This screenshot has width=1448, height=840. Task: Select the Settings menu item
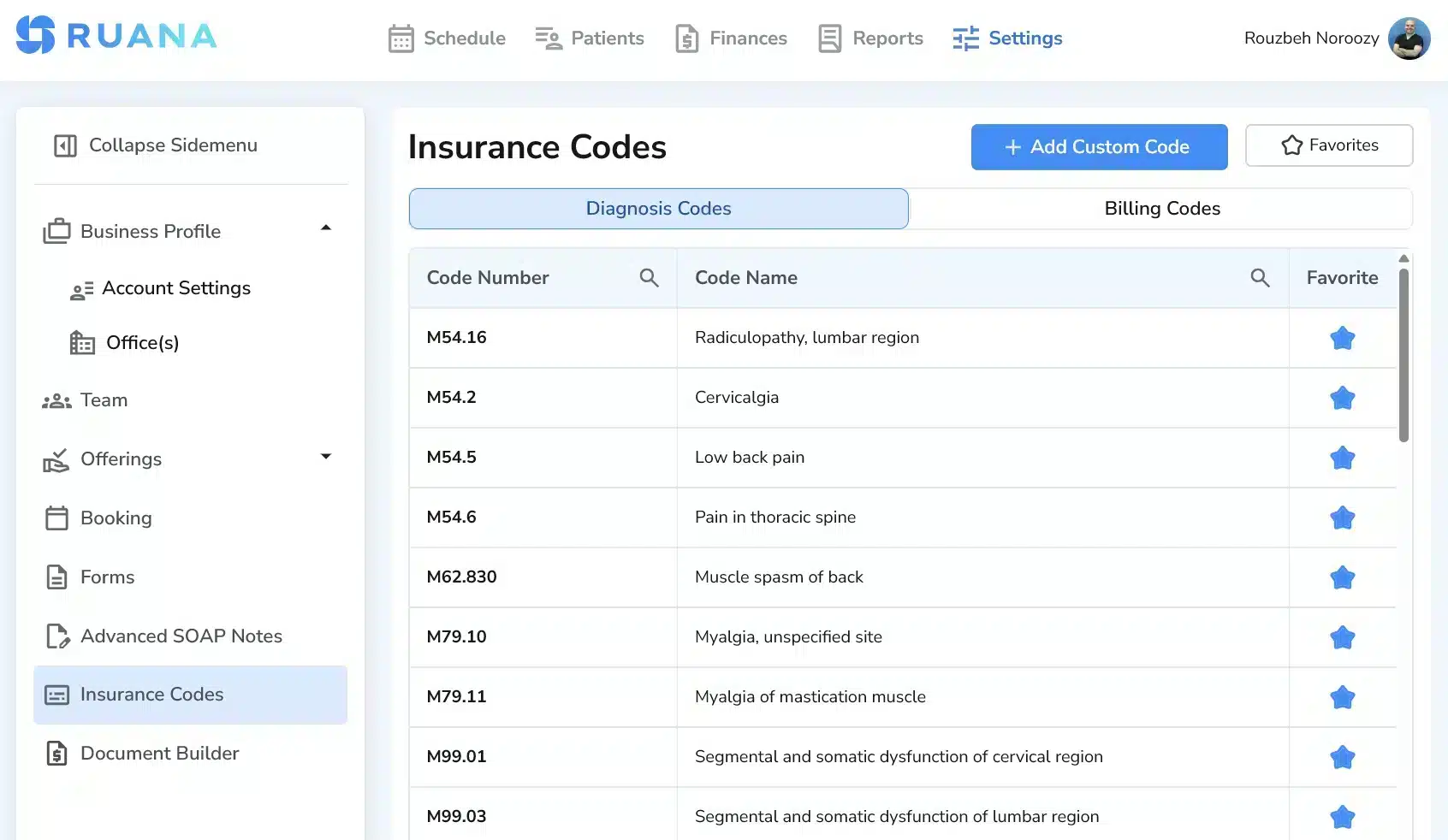point(1008,38)
